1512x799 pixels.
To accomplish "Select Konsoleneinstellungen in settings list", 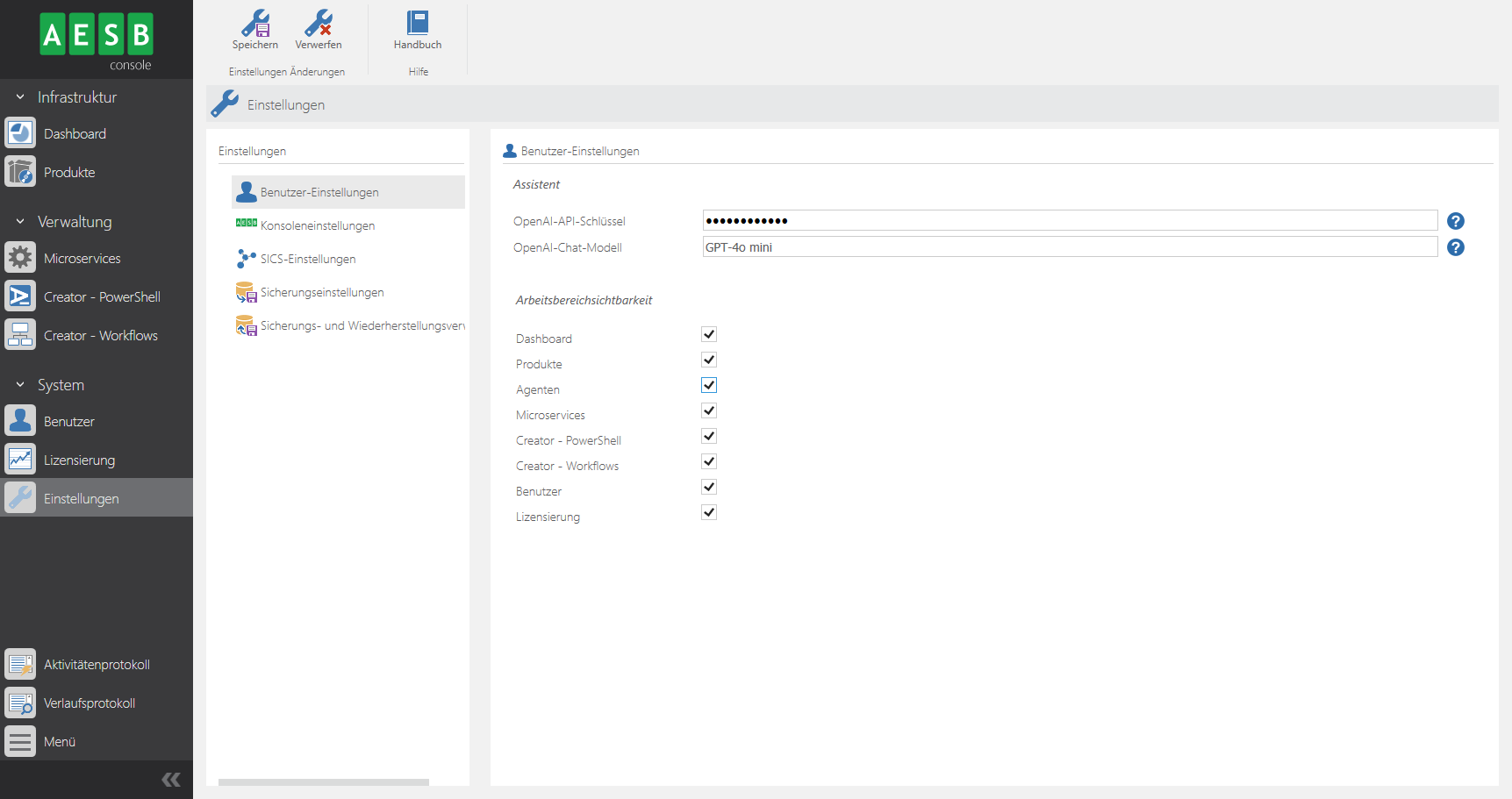I will coord(317,225).
